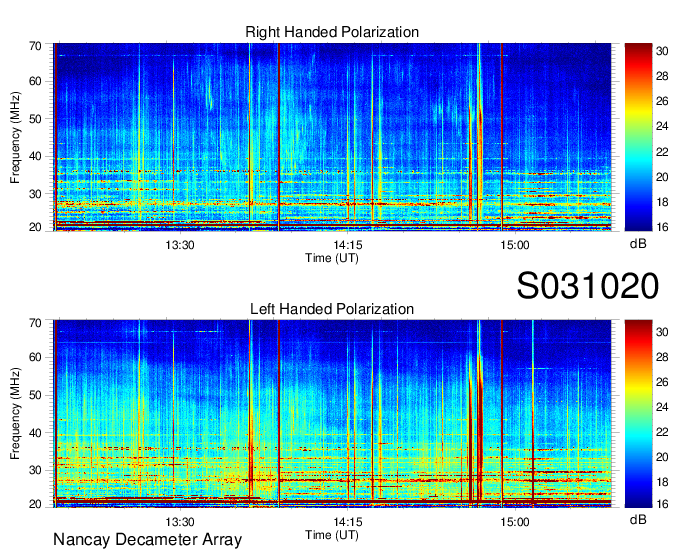Click the 15:00 tick on left-handed plot
Viewport: 680px width, 552px height.
pos(515,522)
